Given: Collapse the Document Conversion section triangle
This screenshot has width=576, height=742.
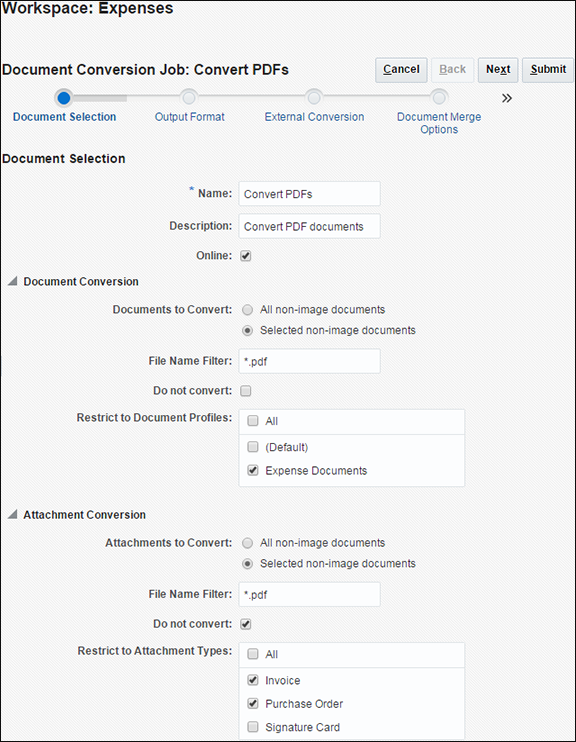Looking at the screenshot, I should pos(13,281).
